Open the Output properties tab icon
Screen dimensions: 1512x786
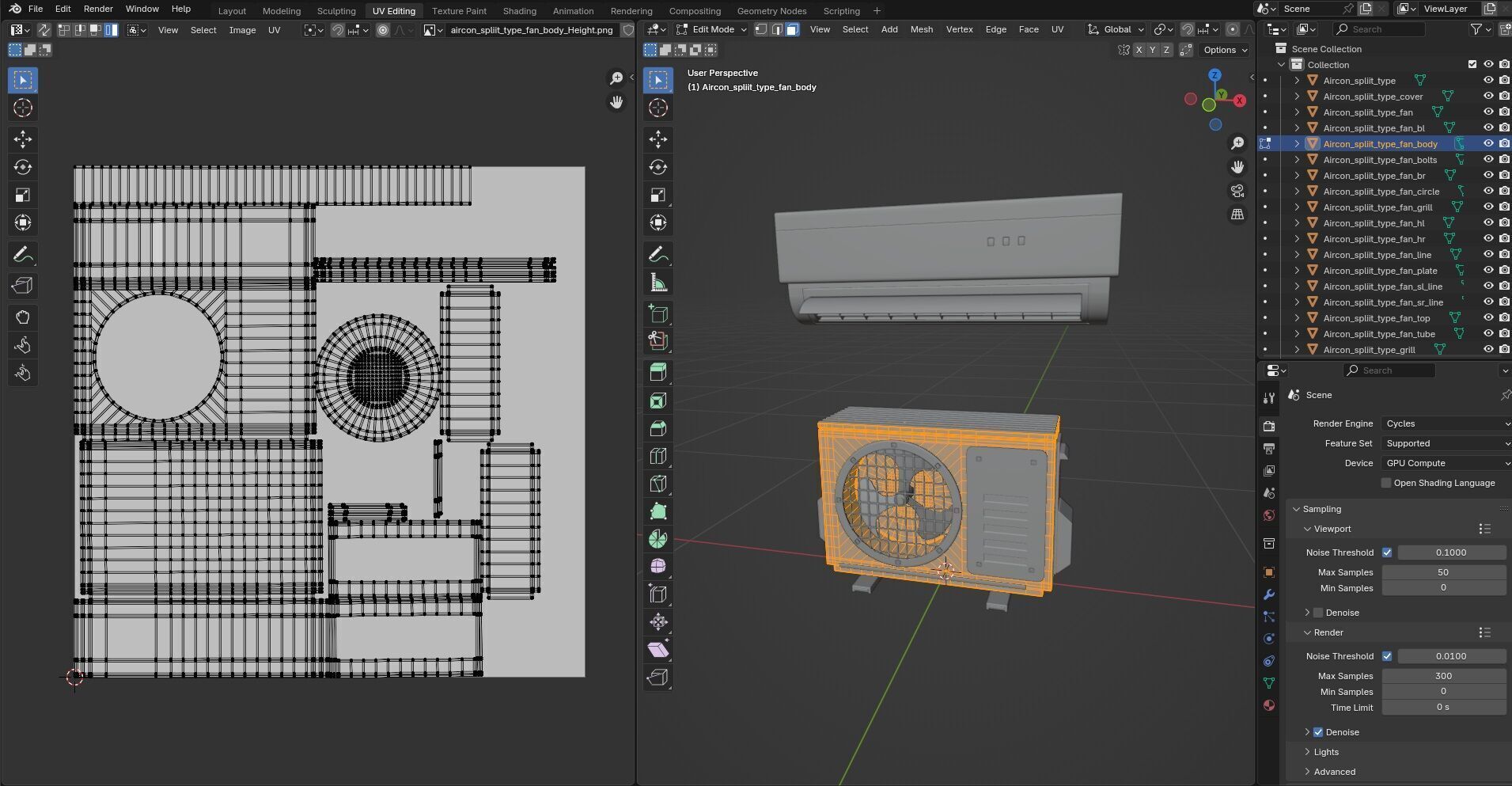point(1269,449)
